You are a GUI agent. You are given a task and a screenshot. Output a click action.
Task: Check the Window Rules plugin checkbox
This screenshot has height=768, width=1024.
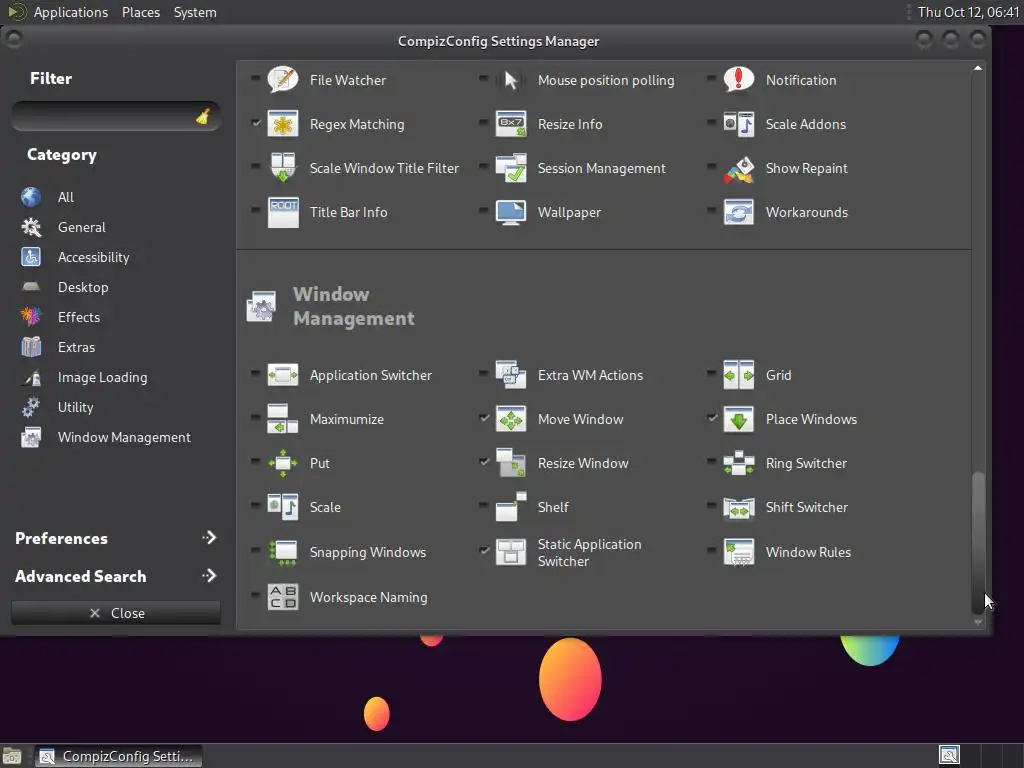tap(712, 551)
